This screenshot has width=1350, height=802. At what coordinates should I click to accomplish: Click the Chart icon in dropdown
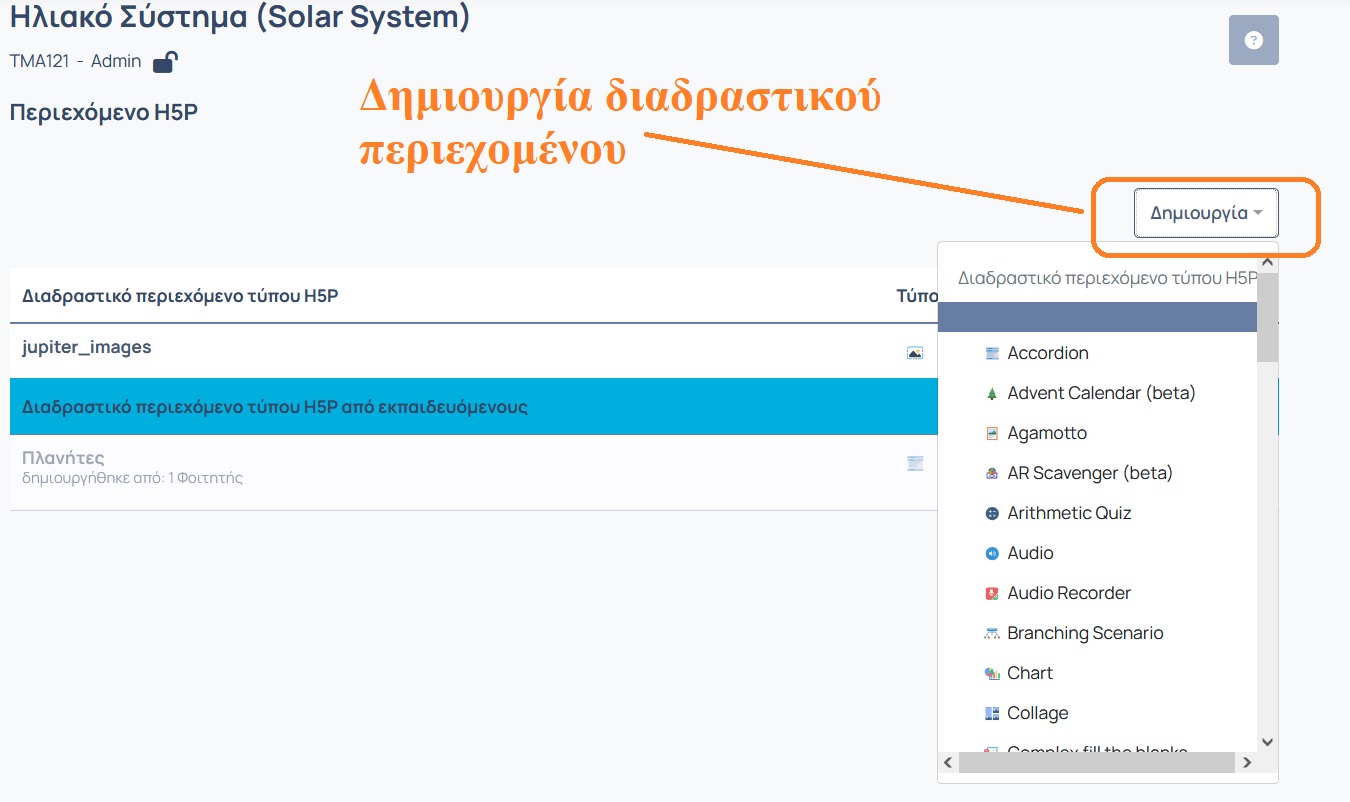pyautogui.click(x=992, y=673)
